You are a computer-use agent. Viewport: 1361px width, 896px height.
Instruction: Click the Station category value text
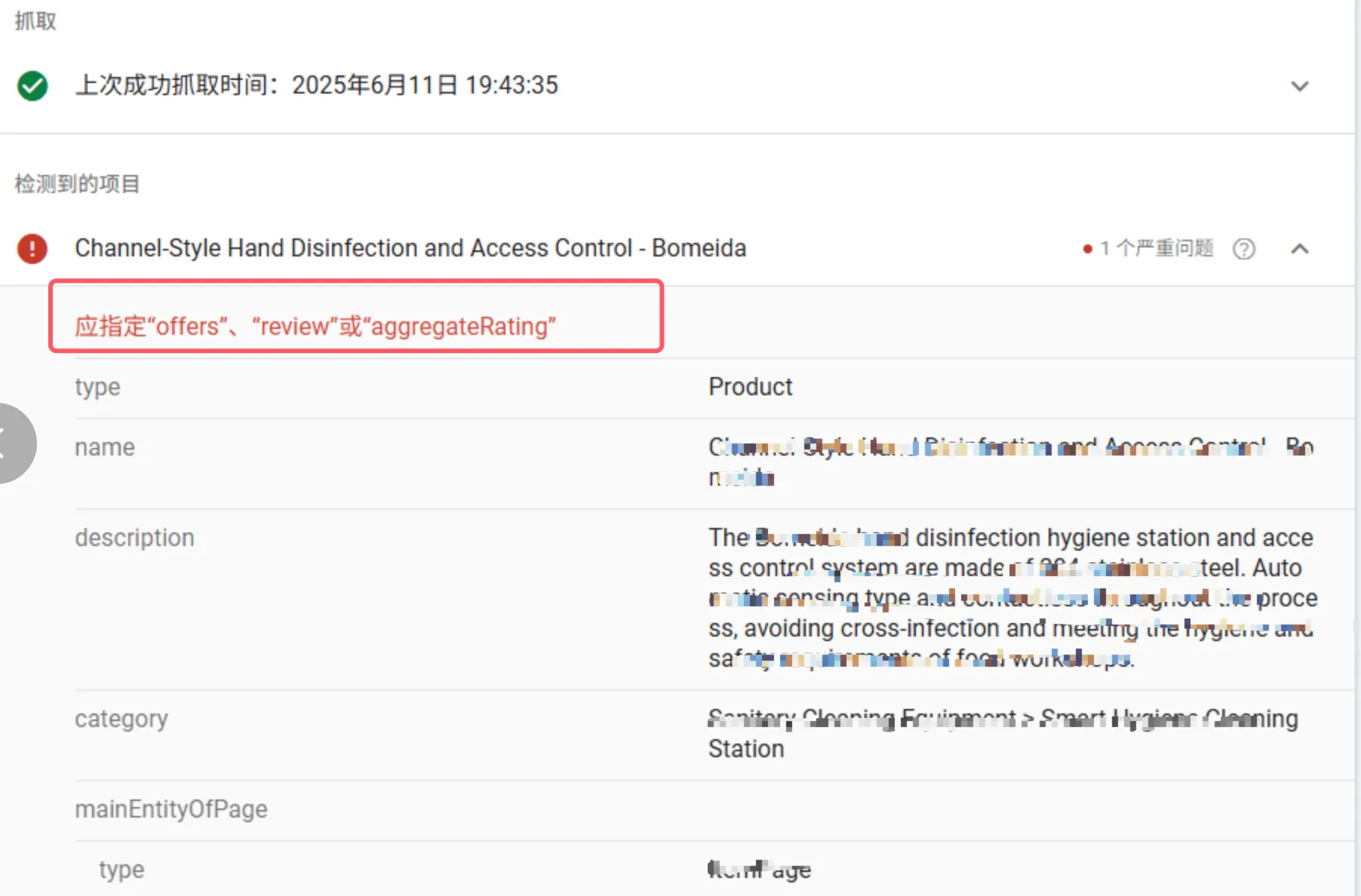[x=746, y=749]
